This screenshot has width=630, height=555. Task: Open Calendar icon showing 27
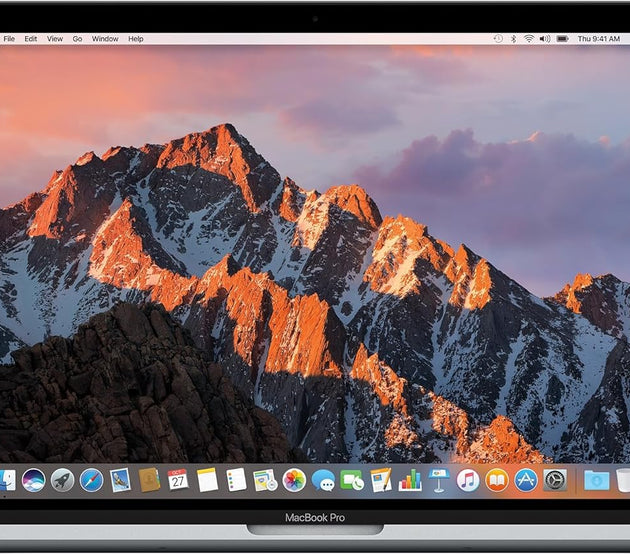(178, 480)
